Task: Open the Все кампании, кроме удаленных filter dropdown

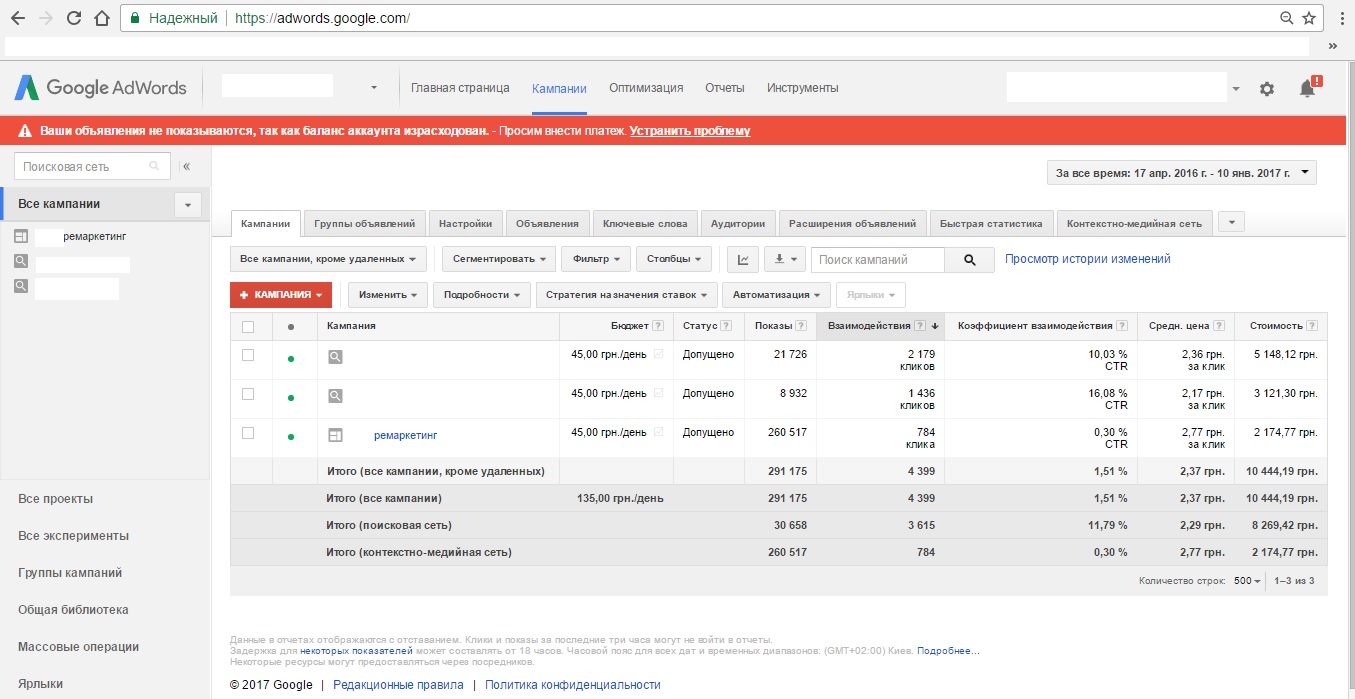Action: coord(328,260)
